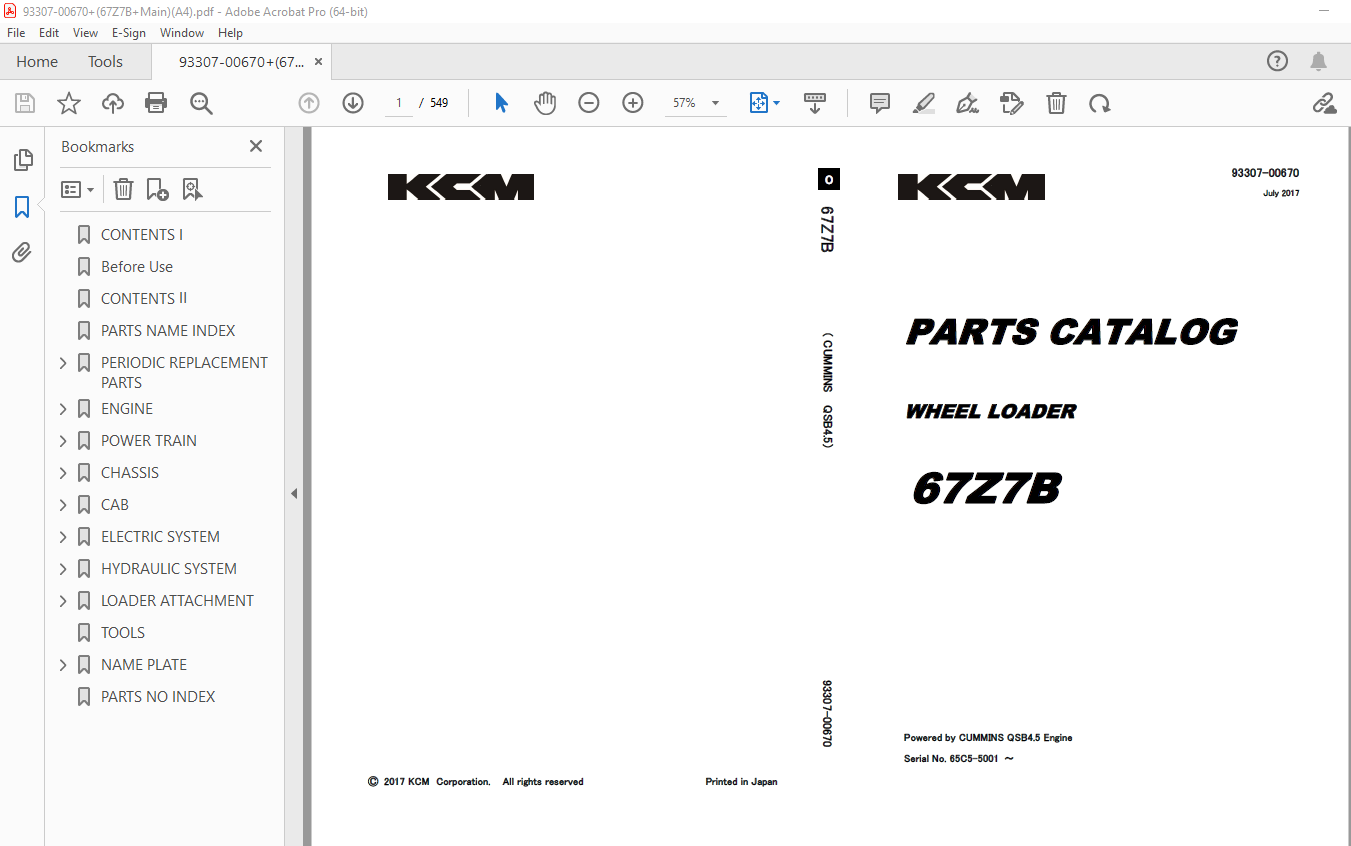Expand the LOADER ATTACHMENT bookmark
Image resolution: width=1351 pixels, height=846 pixels.
click(64, 601)
